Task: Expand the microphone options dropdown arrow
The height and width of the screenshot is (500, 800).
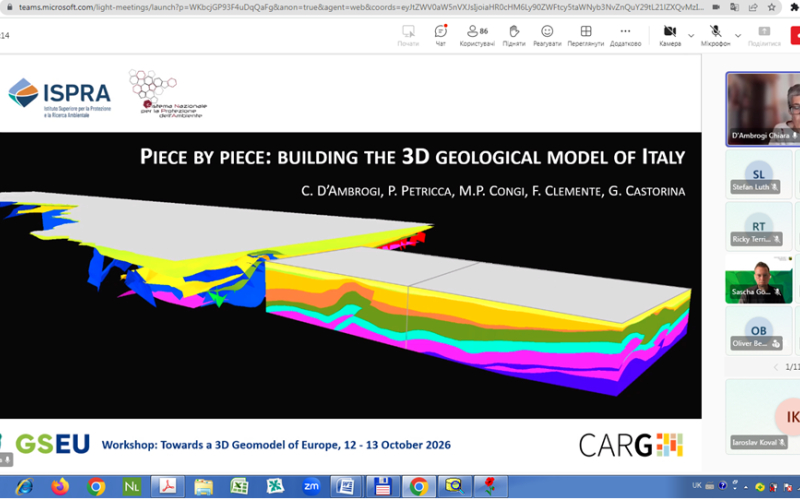Action: pyautogui.click(x=738, y=36)
